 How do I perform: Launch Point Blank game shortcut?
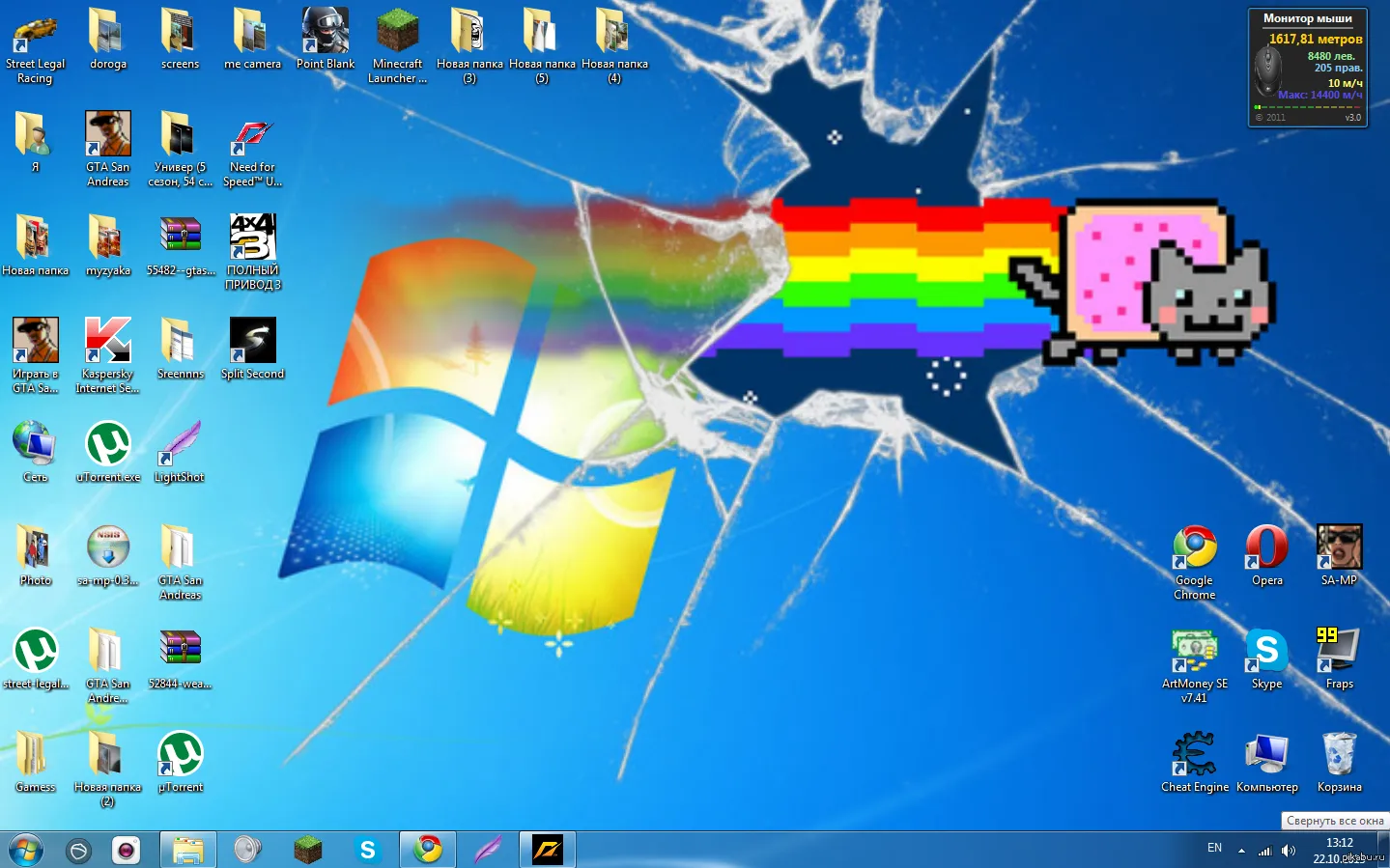point(326,40)
